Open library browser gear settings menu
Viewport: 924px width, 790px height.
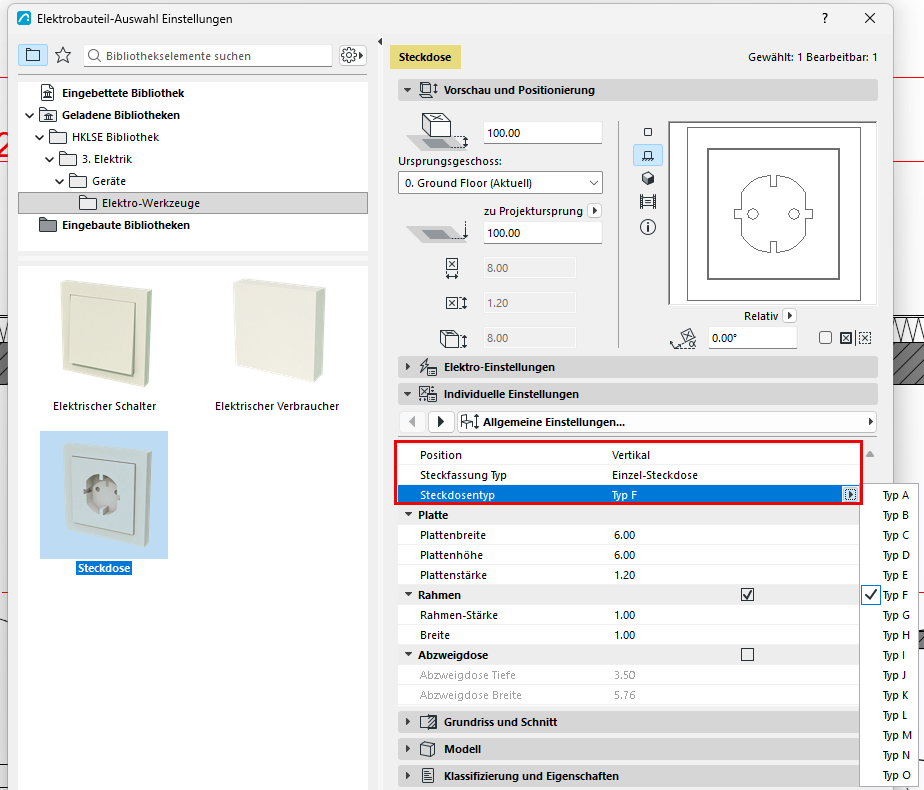pos(352,55)
